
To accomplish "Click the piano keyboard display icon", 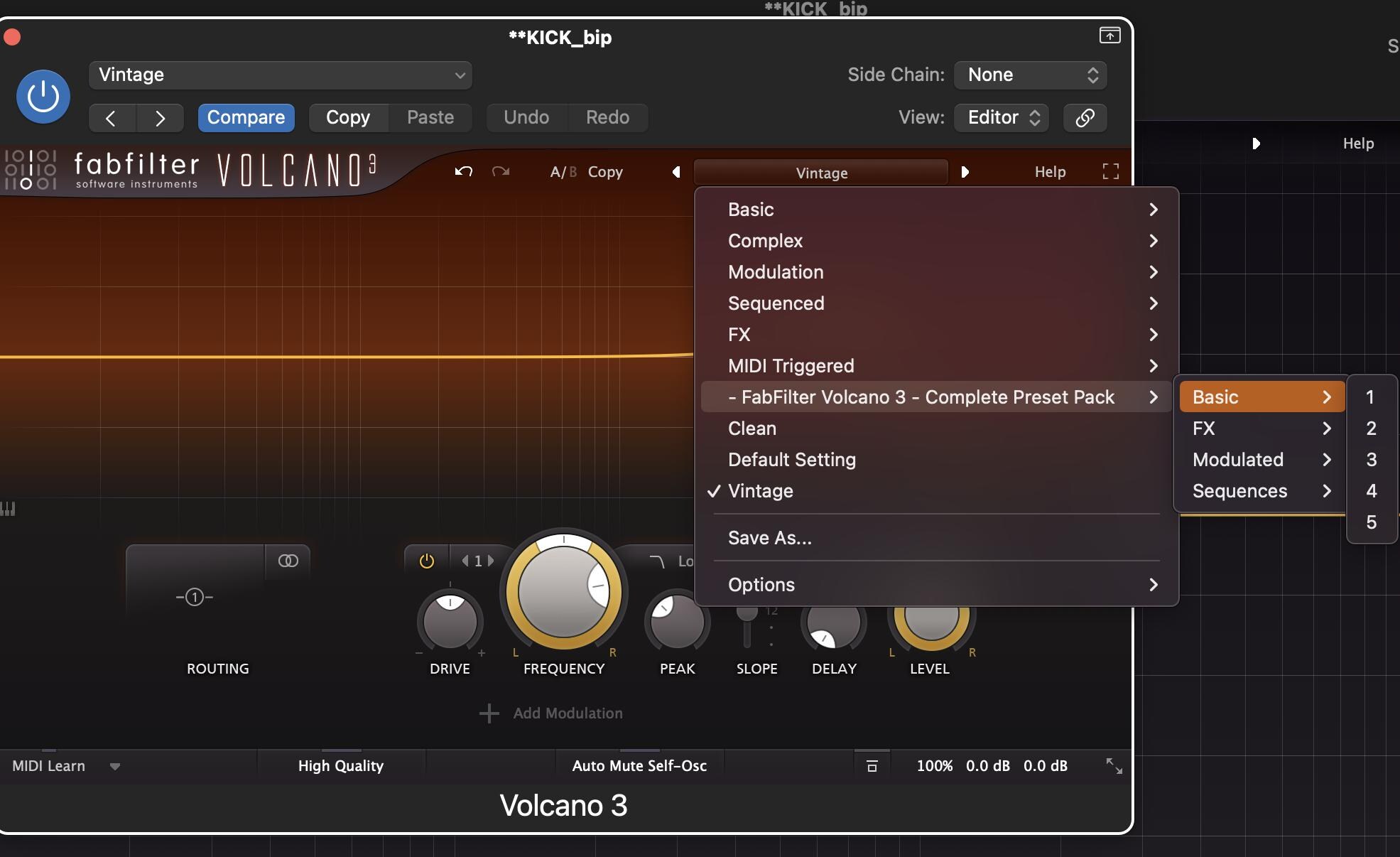I will point(8,509).
